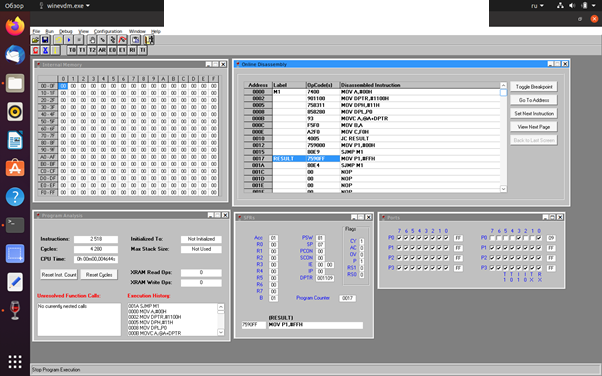Image resolution: width=602 pixels, height=376 pixels.
Task: Click the Execution History scroll-up arrow
Action: [221, 306]
